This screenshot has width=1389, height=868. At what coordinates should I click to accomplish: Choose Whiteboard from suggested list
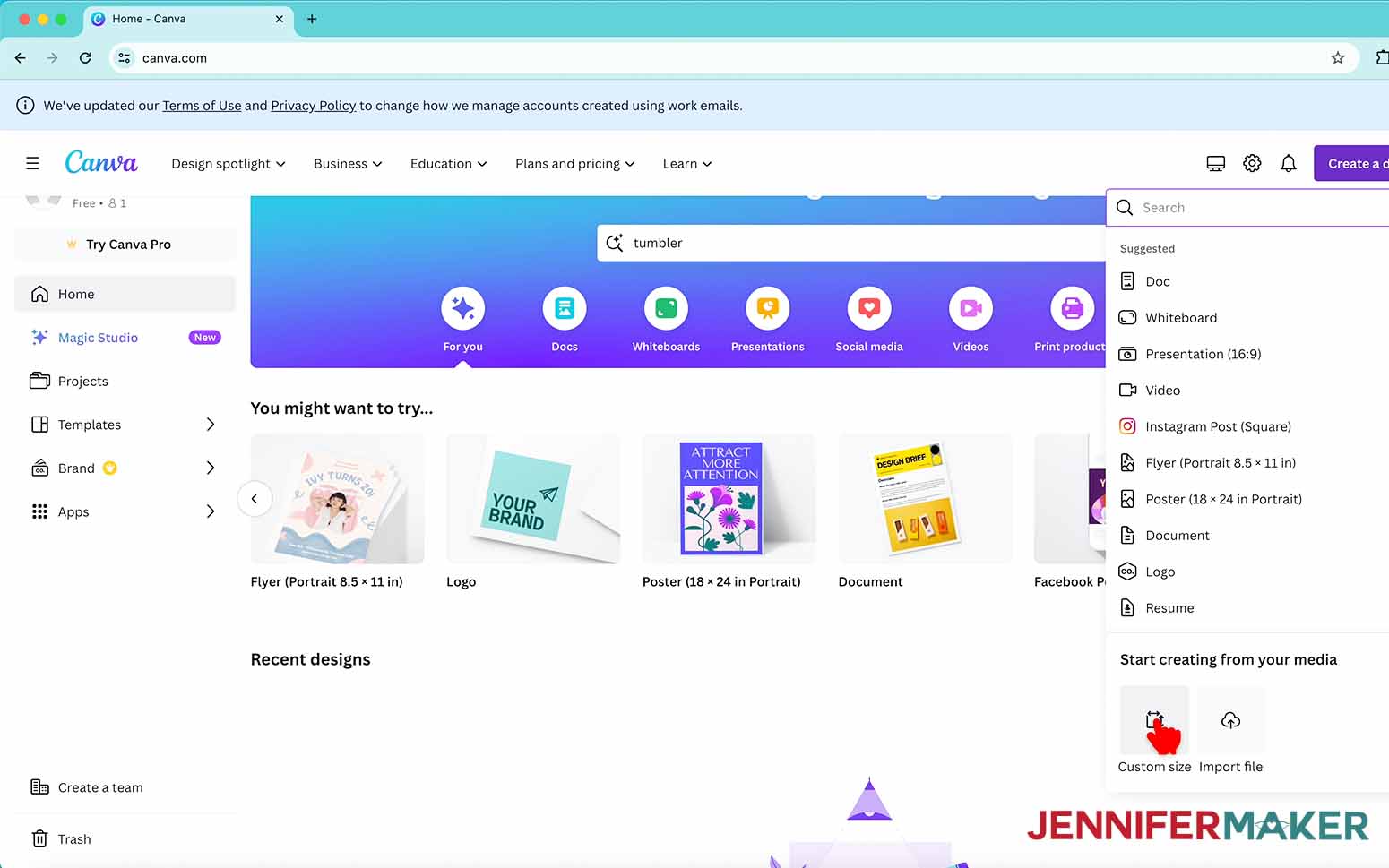pos(1247,317)
